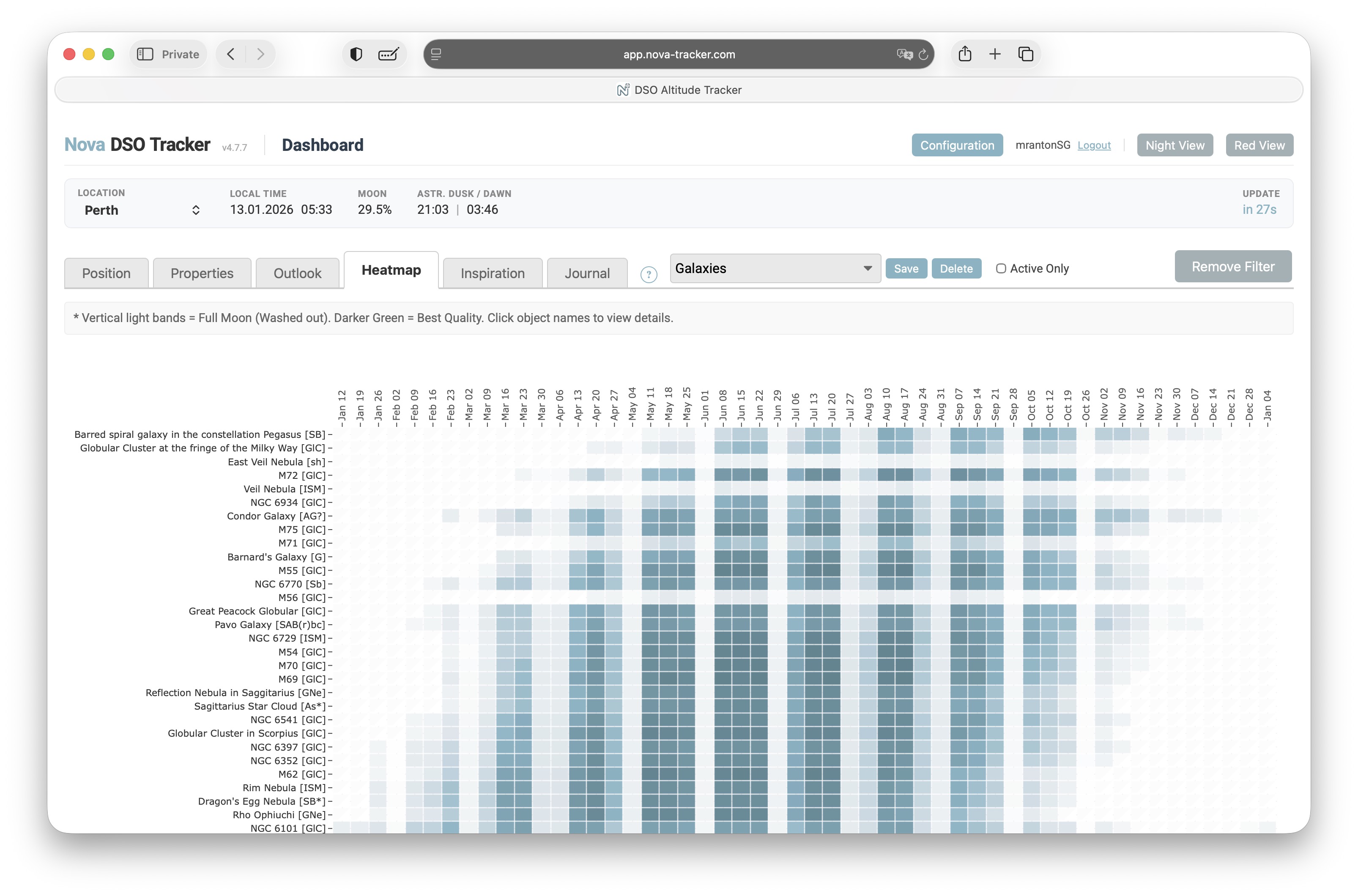
Task: Click the Condor Galaxy [AG?] row label
Action: pos(276,516)
